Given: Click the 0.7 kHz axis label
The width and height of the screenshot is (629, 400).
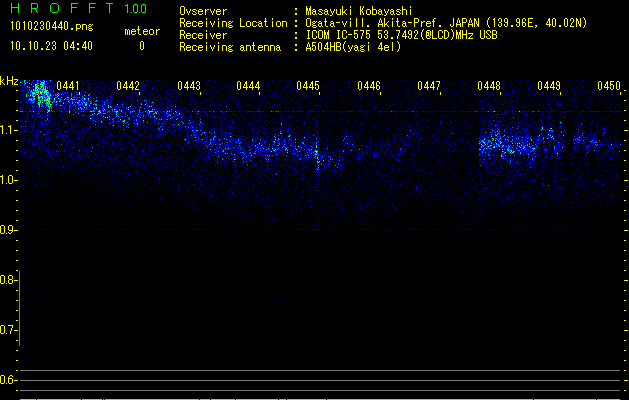Looking at the screenshot, I should click(x=8, y=330).
